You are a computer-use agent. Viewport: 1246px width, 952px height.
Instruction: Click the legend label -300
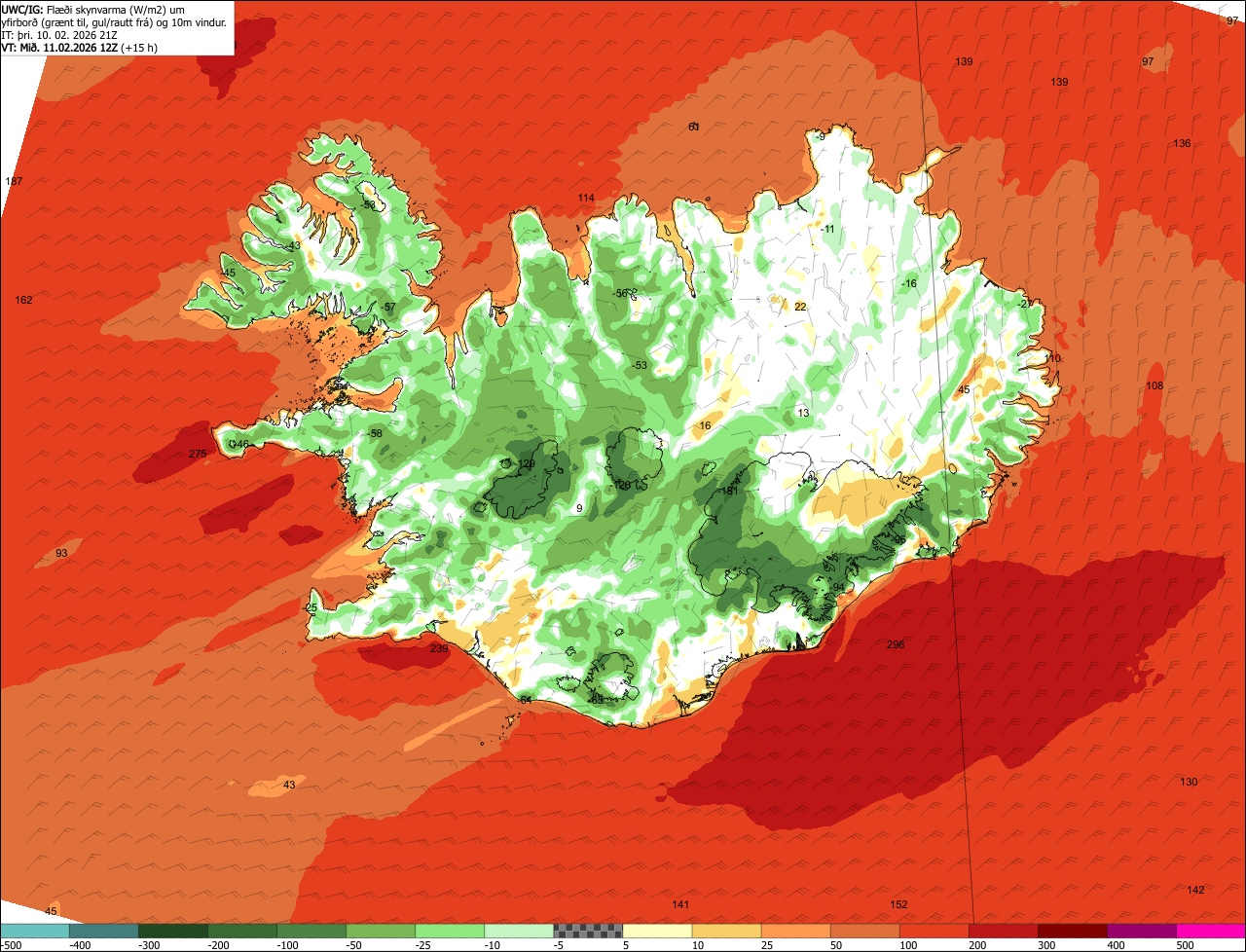[150, 945]
